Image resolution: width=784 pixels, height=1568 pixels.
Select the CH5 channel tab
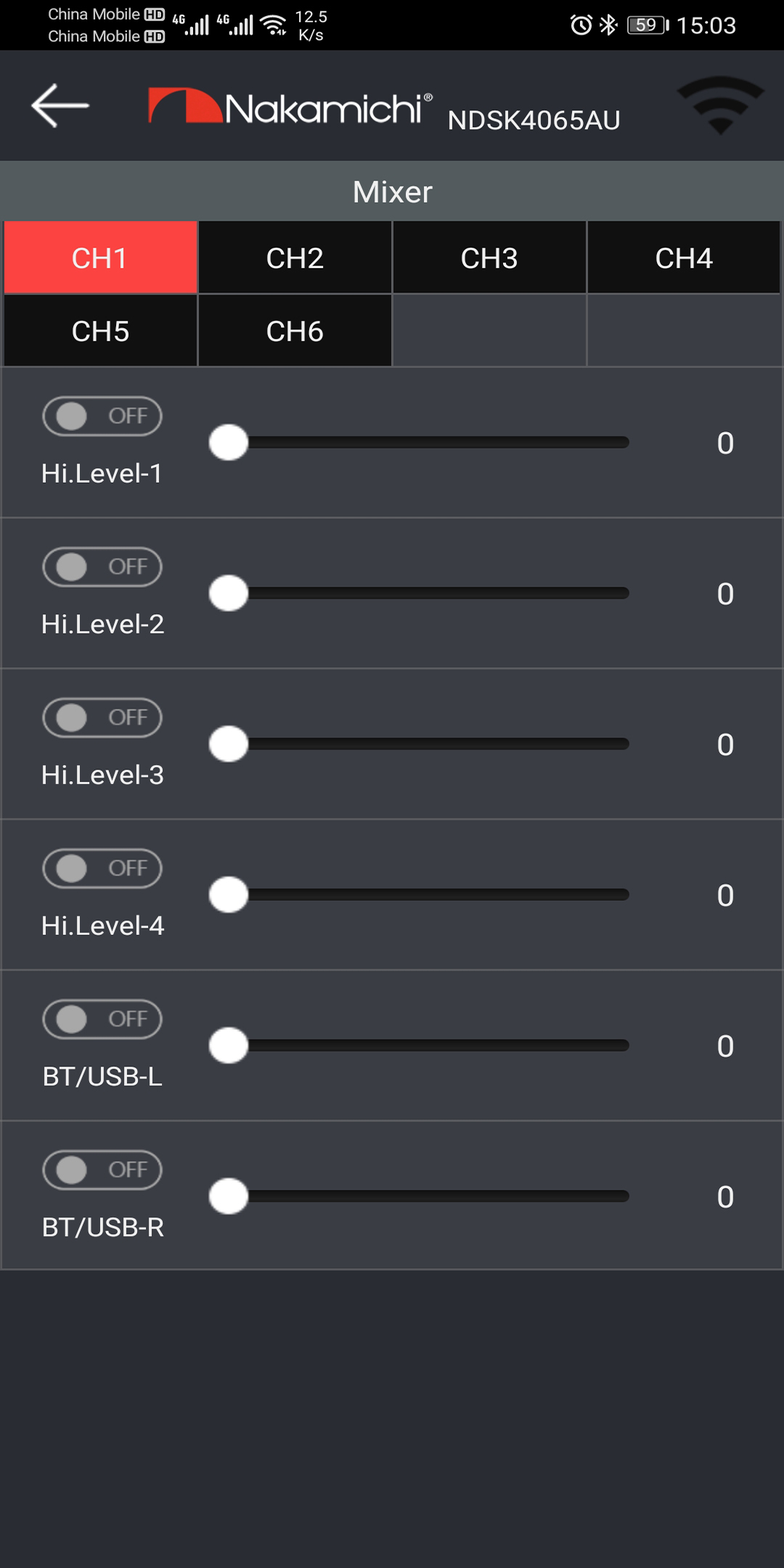click(x=100, y=331)
